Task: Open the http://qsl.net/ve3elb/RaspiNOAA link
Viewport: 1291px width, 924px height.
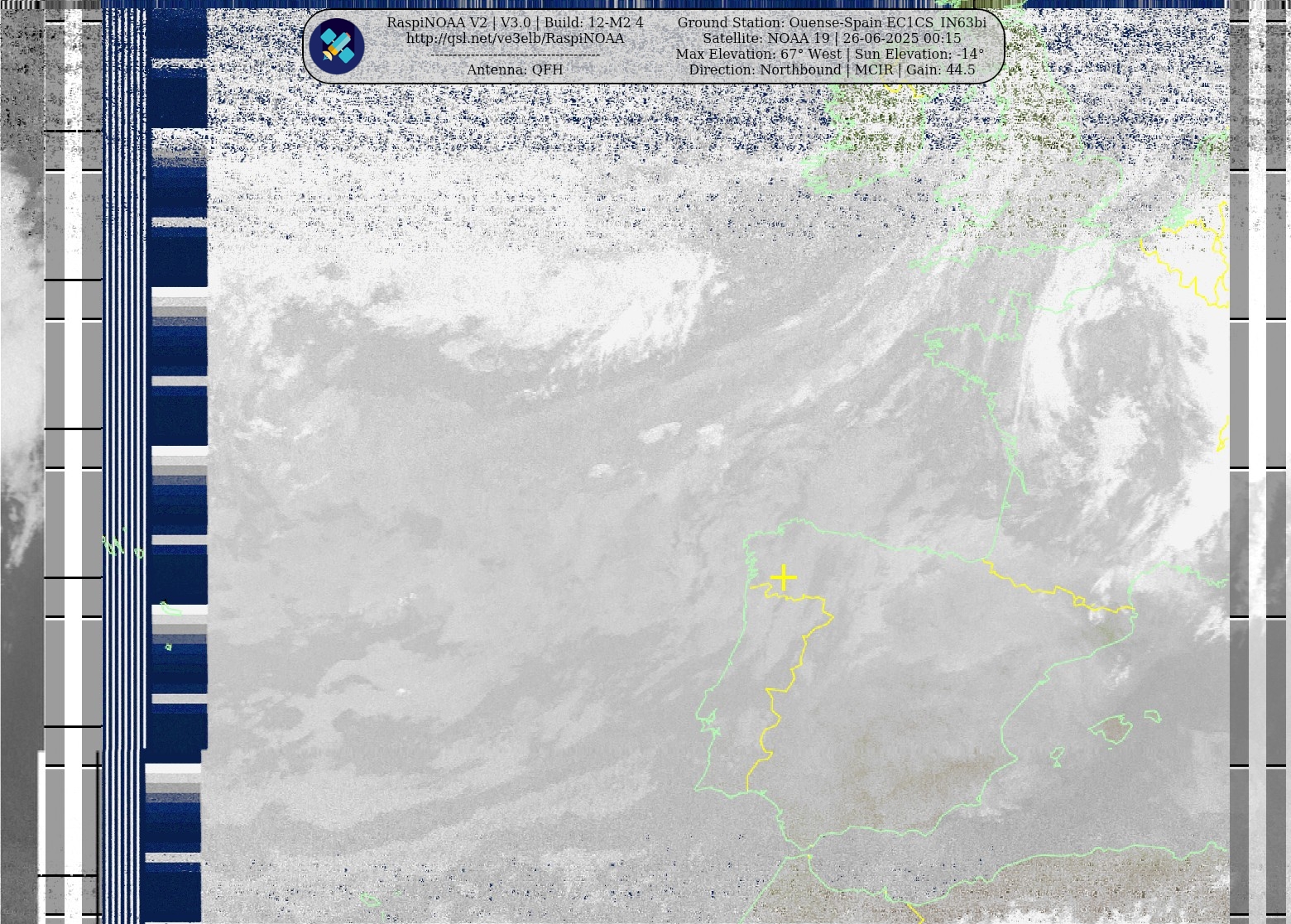Action: point(515,39)
